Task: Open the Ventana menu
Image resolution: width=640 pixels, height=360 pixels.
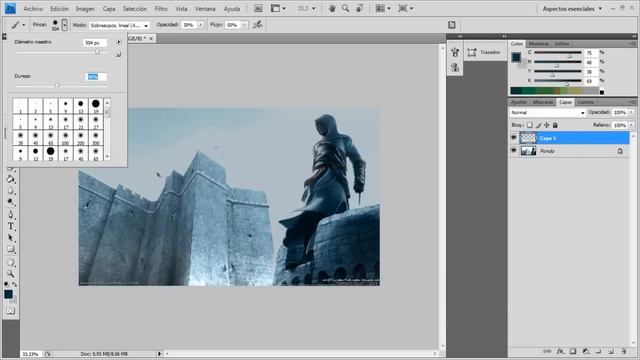Action: pyautogui.click(x=205, y=9)
